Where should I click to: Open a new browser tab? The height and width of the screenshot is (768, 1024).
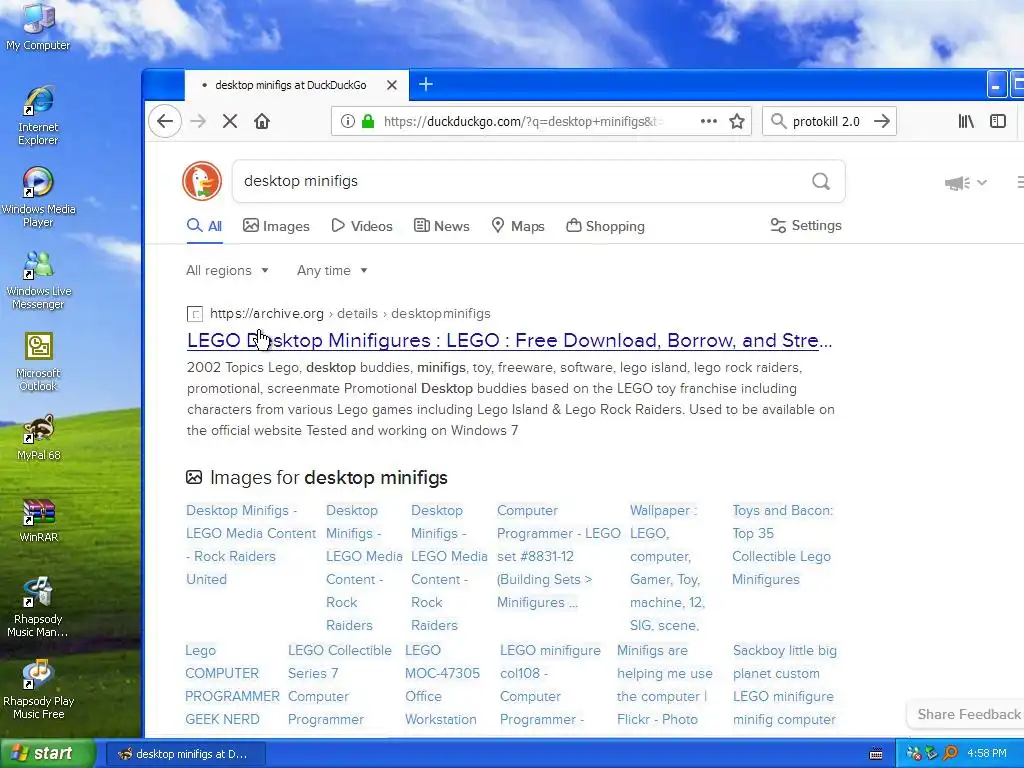(x=425, y=85)
